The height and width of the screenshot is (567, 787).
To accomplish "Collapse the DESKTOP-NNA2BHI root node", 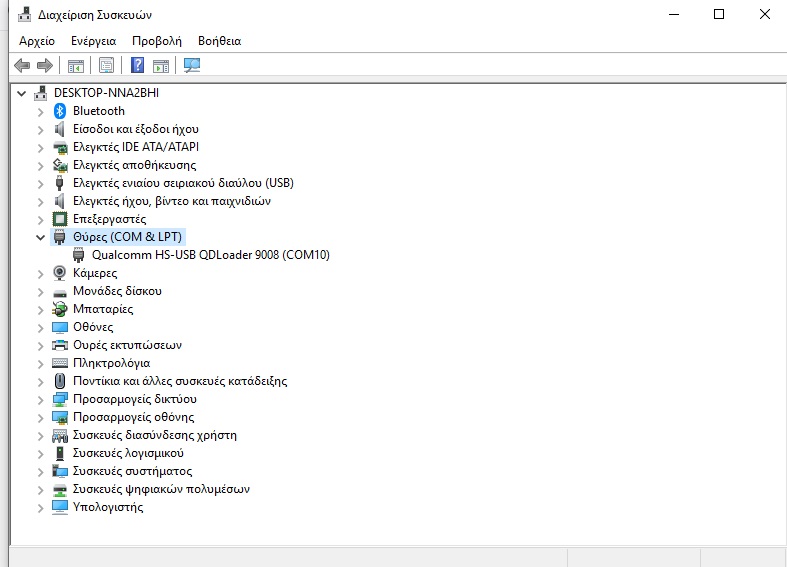I will point(23,93).
